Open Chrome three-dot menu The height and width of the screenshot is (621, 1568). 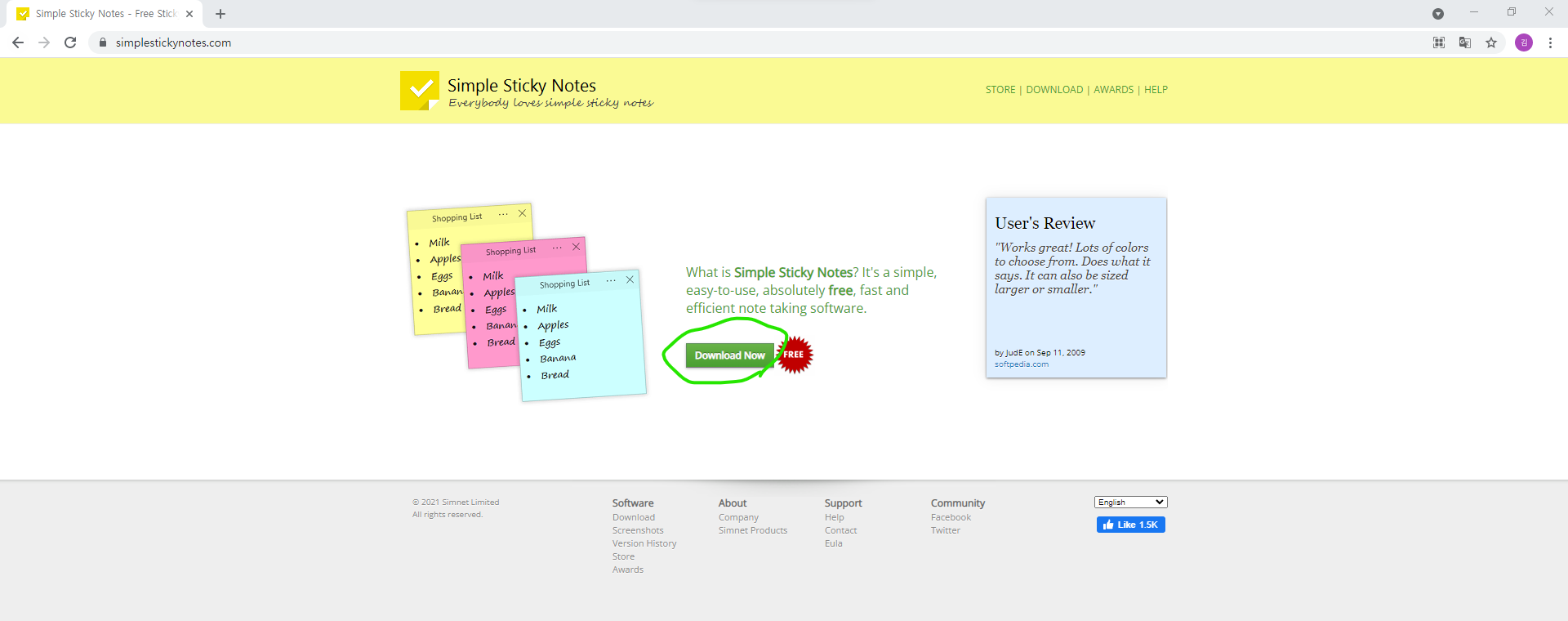coord(1550,42)
